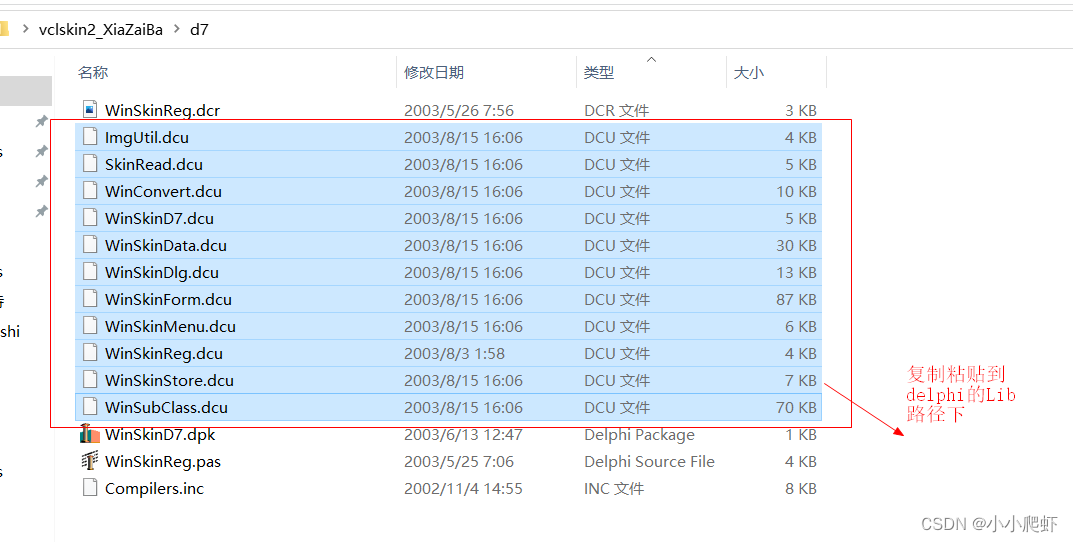Select the file name SkinRead.dcu
This screenshot has height=542, width=1073.
click(x=153, y=164)
